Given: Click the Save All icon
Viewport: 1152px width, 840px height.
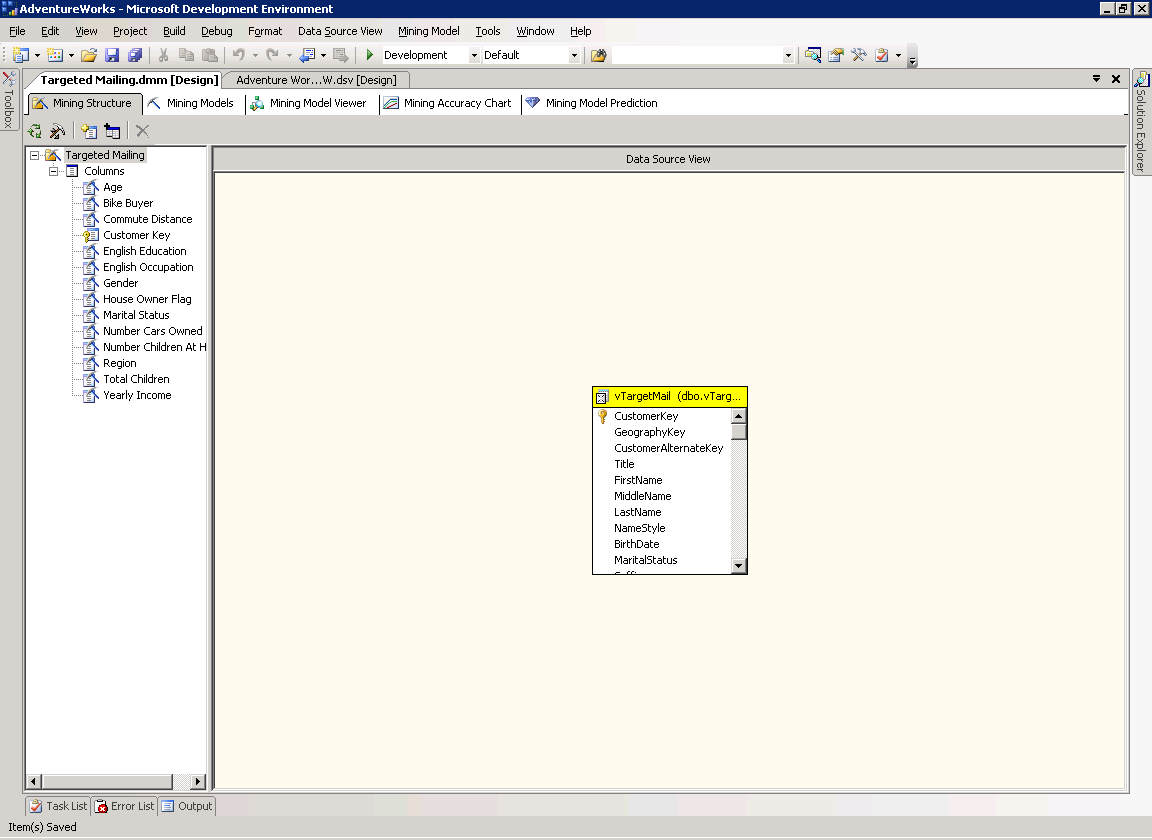Looking at the screenshot, I should click(134, 55).
